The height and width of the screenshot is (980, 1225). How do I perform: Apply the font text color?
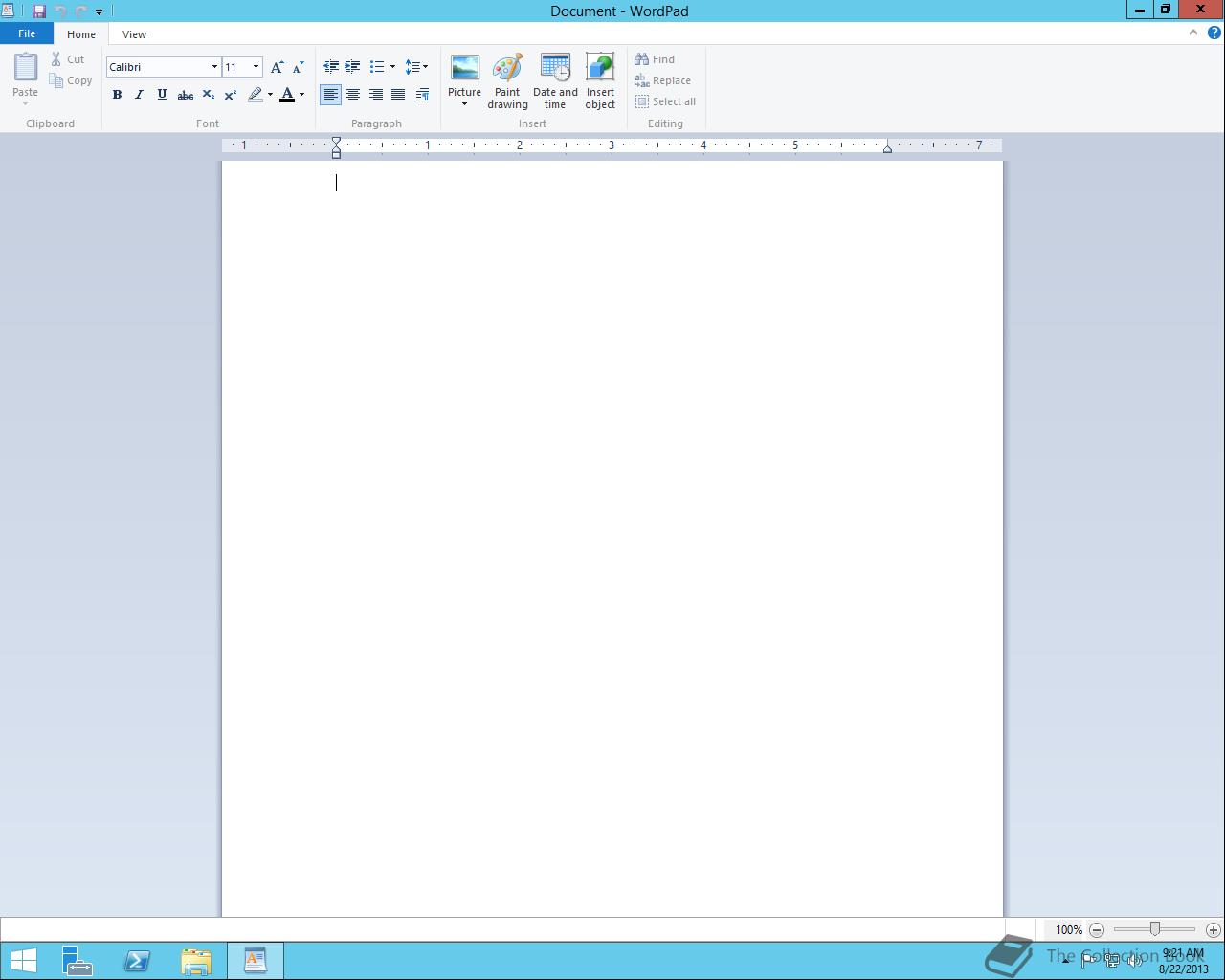[287, 95]
